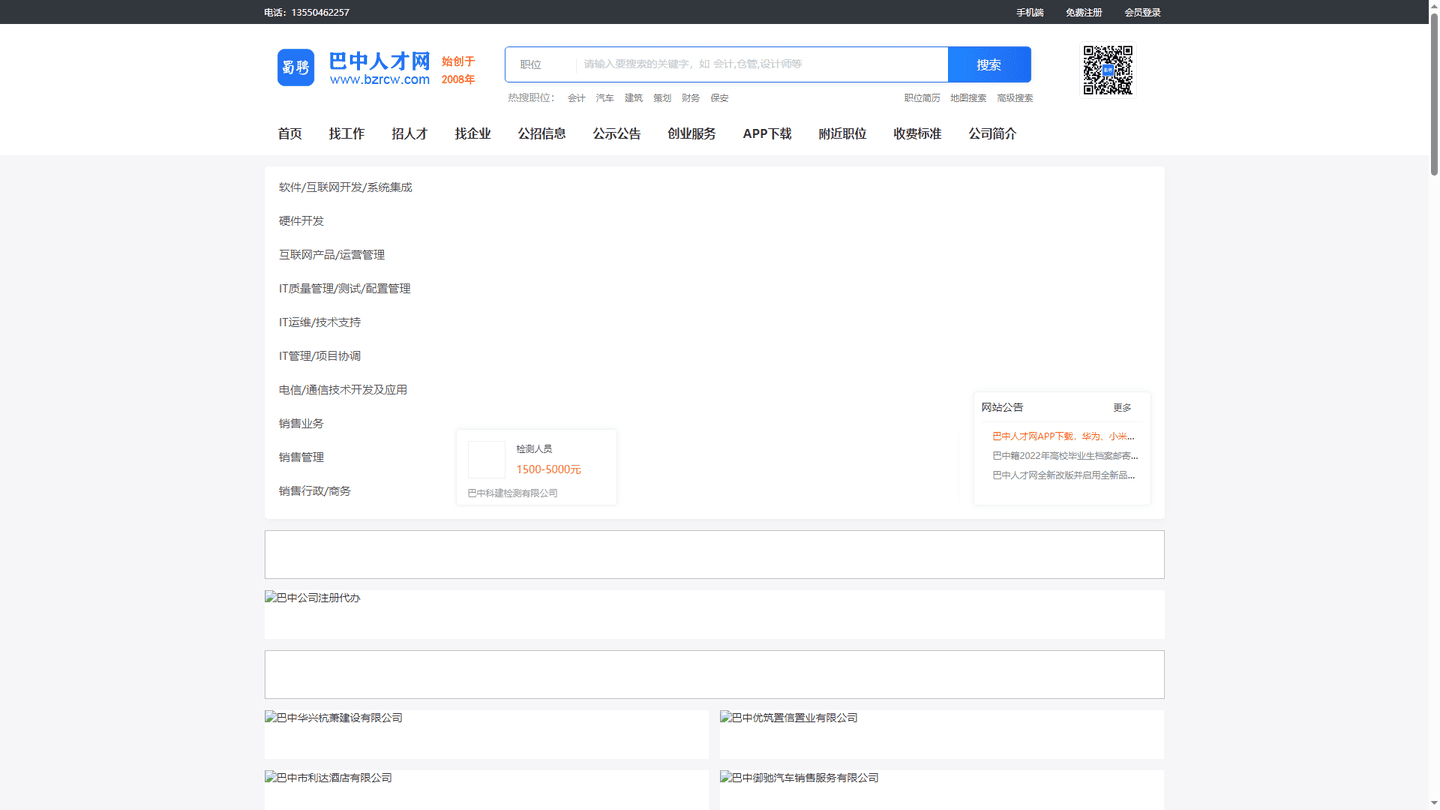This screenshot has height=810, width=1440.
Task: Click the scrollbar down arrow
Action: pos(1434,804)
